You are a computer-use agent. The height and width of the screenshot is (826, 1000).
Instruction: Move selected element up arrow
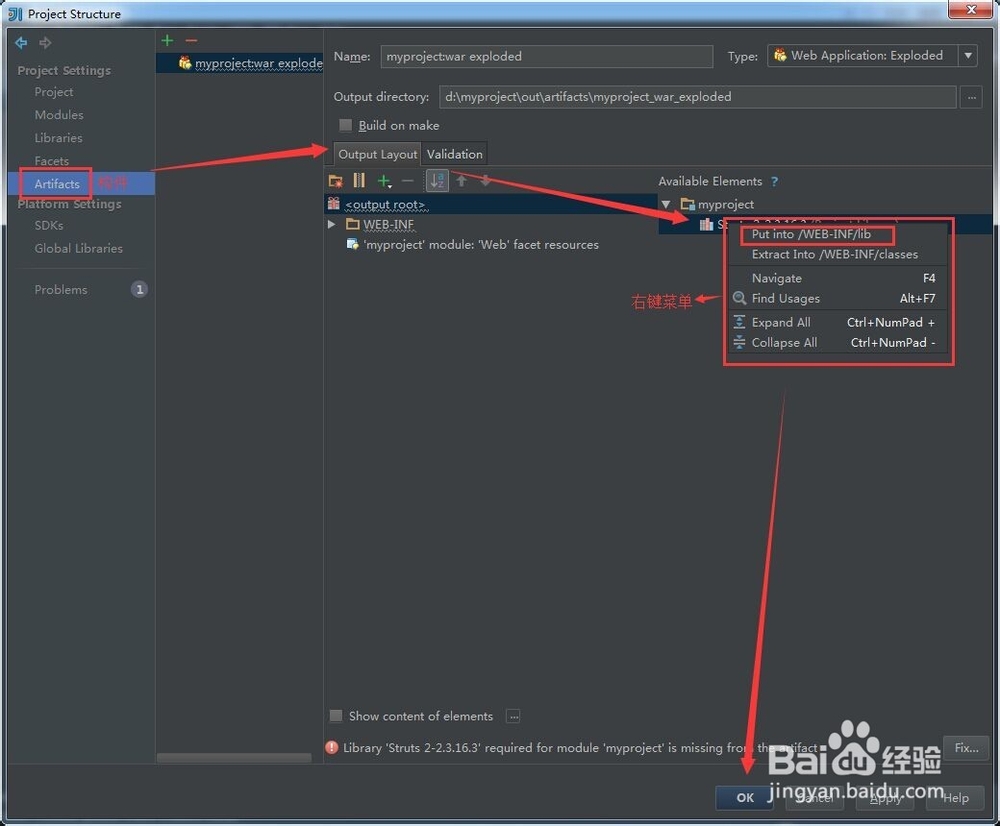coord(462,181)
